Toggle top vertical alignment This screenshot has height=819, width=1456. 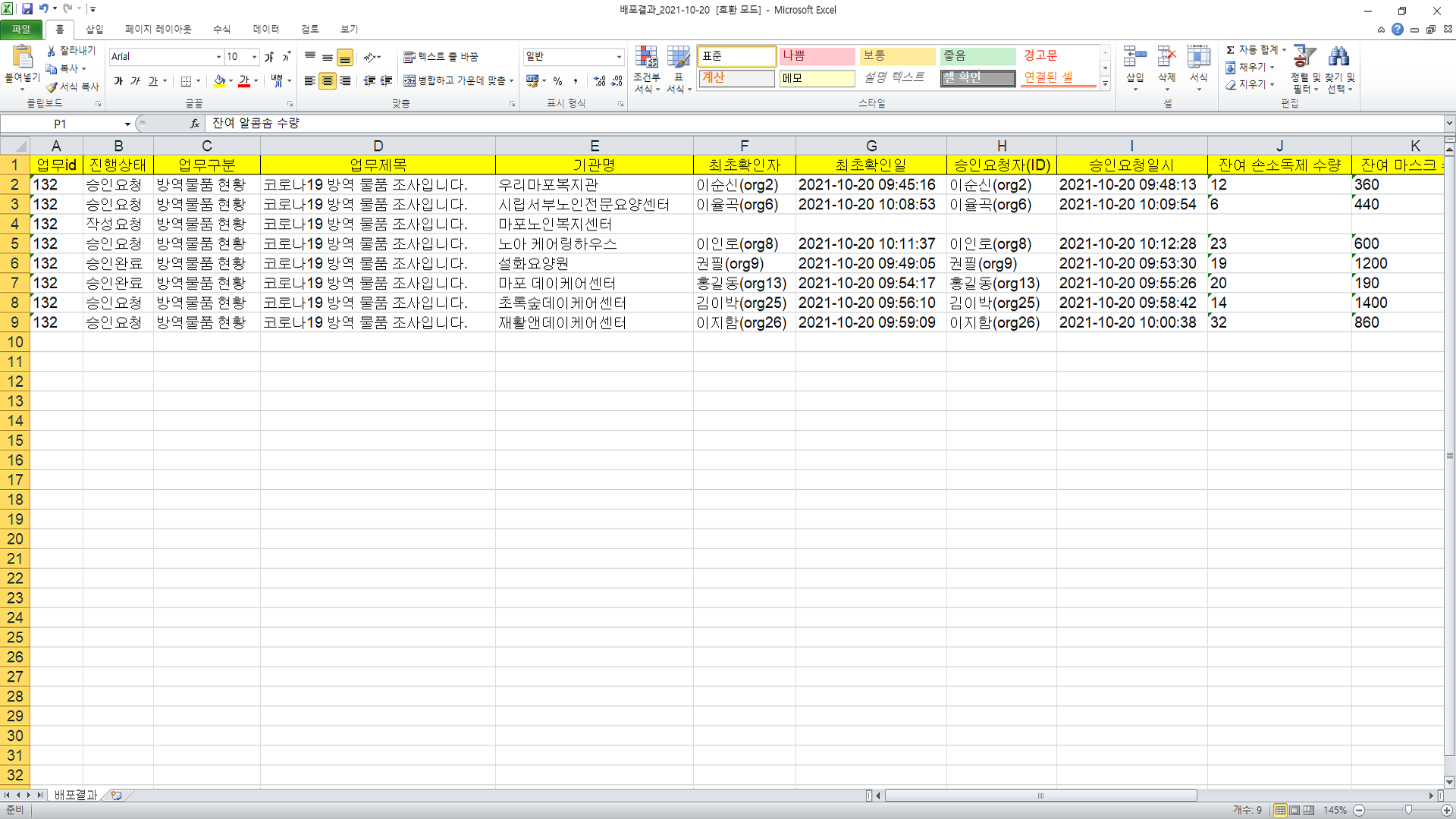tap(310, 57)
